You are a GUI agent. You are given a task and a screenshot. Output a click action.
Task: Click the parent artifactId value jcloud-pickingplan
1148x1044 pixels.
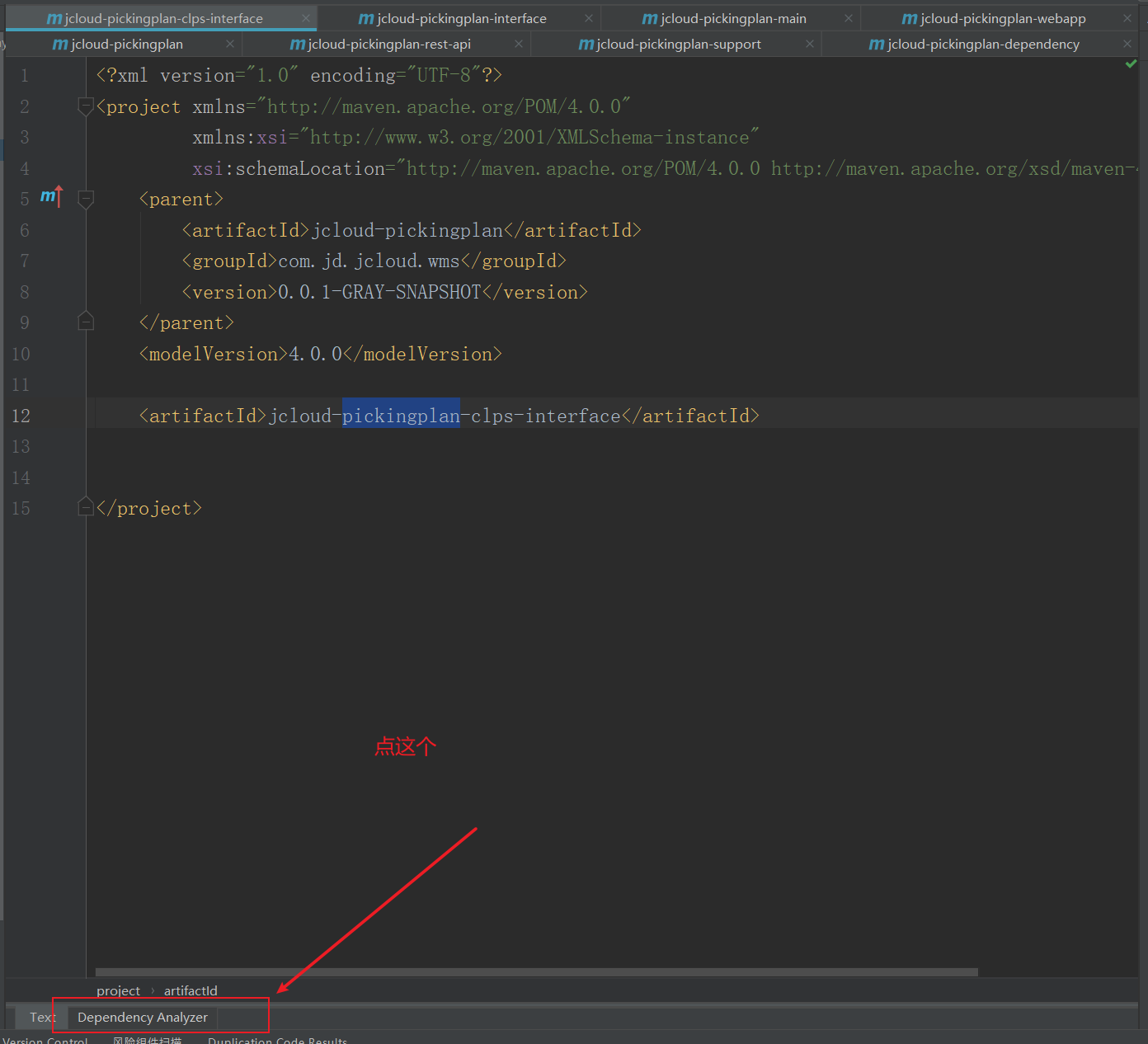pyautogui.click(x=407, y=230)
